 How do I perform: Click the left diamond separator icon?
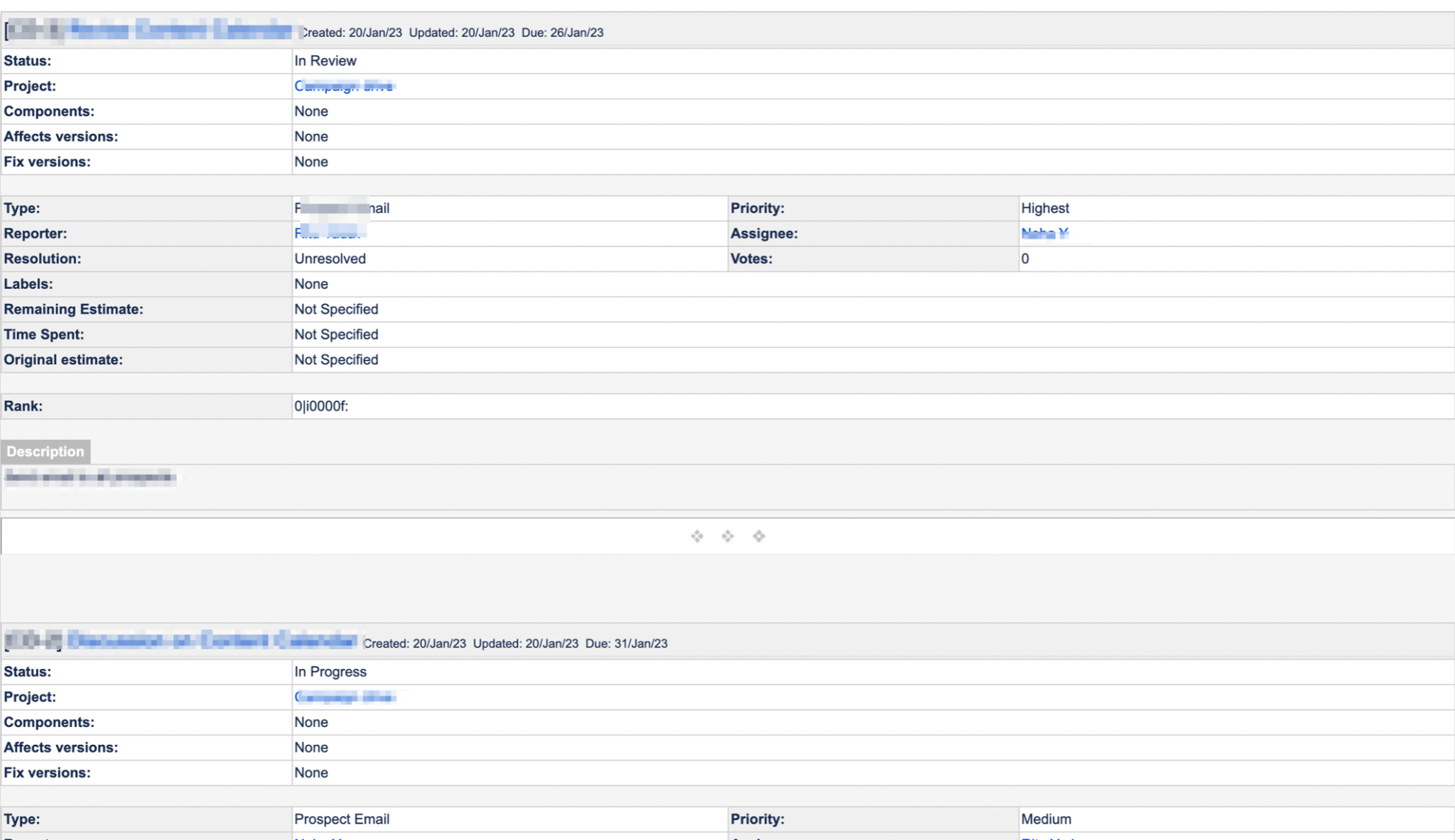tap(696, 536)
